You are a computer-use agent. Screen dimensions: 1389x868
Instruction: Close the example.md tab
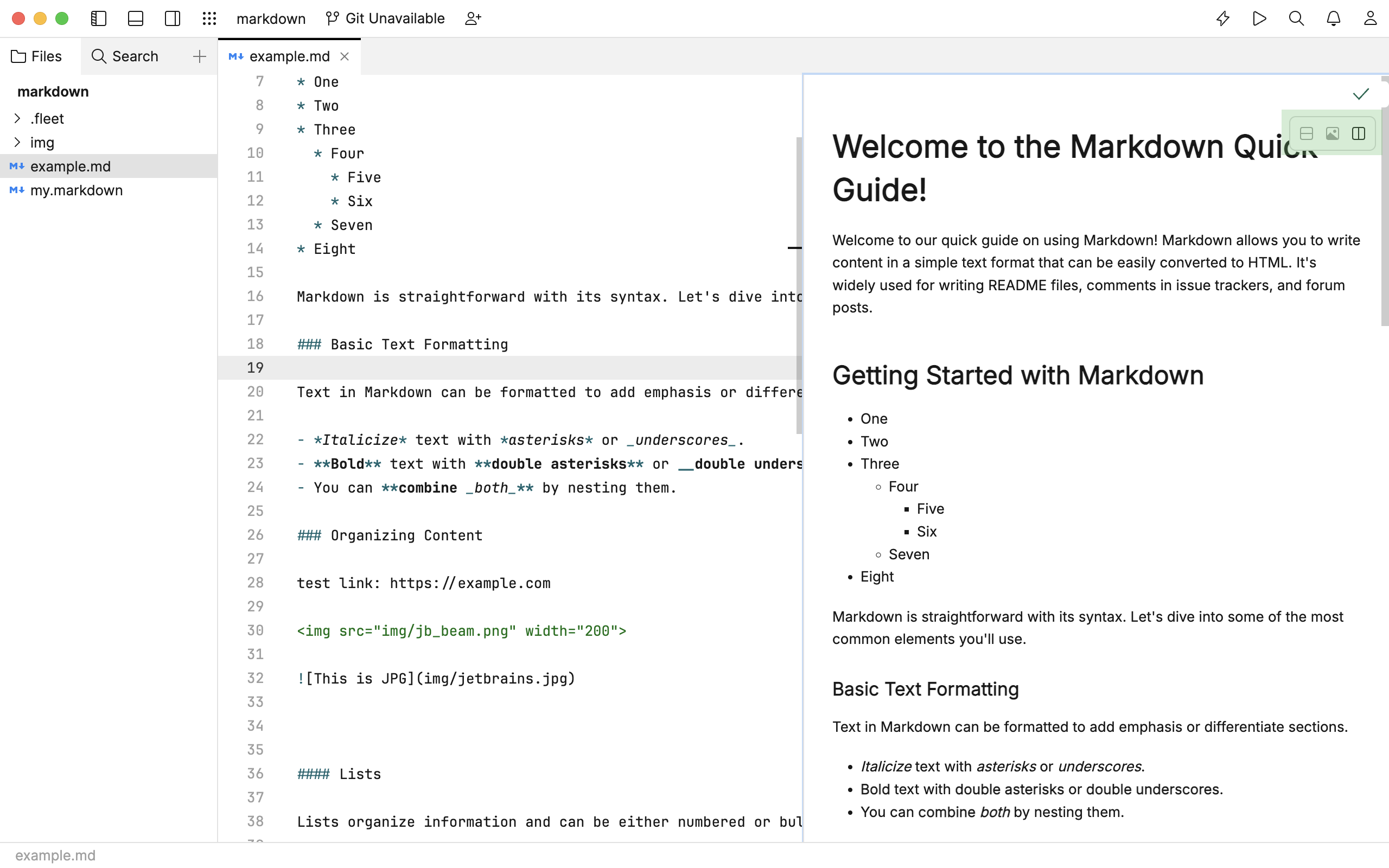click(345, 56)
